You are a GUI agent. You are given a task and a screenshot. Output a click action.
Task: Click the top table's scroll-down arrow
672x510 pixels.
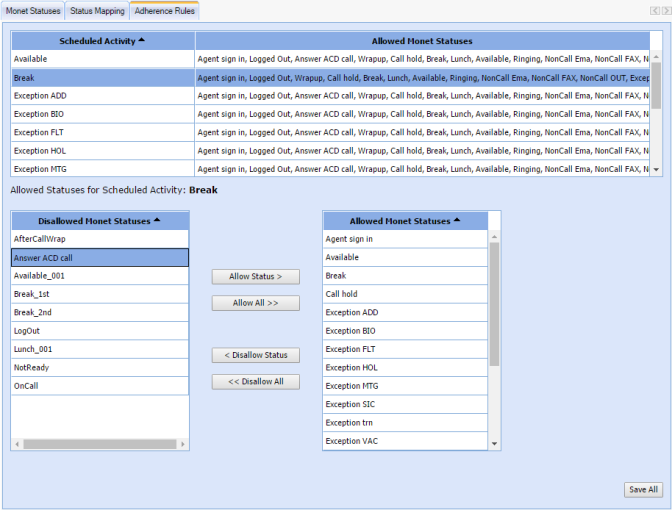click(656, 171)
